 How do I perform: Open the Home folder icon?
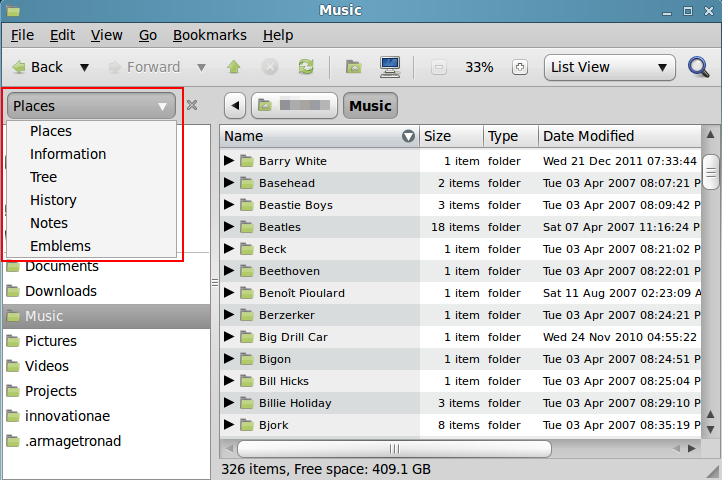point(353,67)
